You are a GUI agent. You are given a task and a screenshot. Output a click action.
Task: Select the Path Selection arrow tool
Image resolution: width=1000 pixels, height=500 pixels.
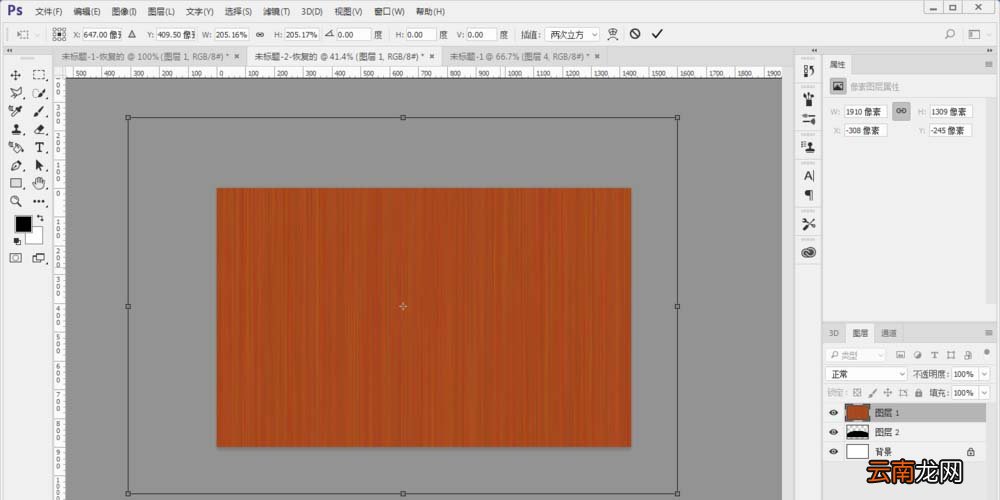(39, 165)
